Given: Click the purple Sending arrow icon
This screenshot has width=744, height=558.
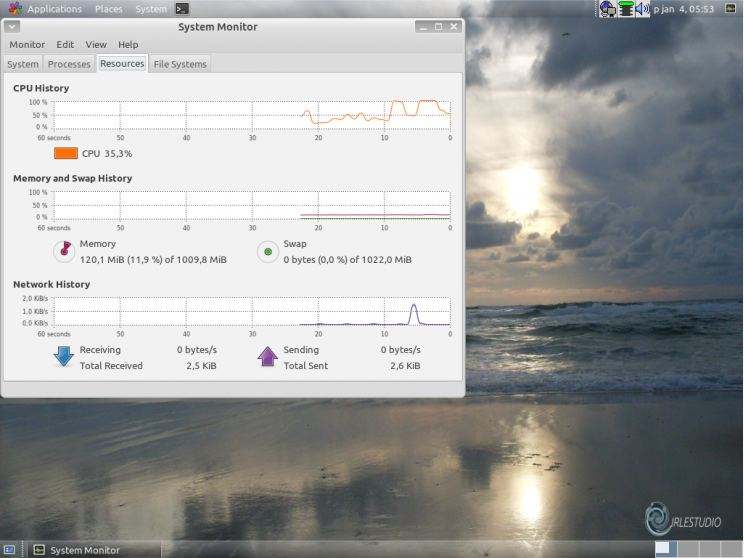Looking at the screenshot, I should [267, 356].
